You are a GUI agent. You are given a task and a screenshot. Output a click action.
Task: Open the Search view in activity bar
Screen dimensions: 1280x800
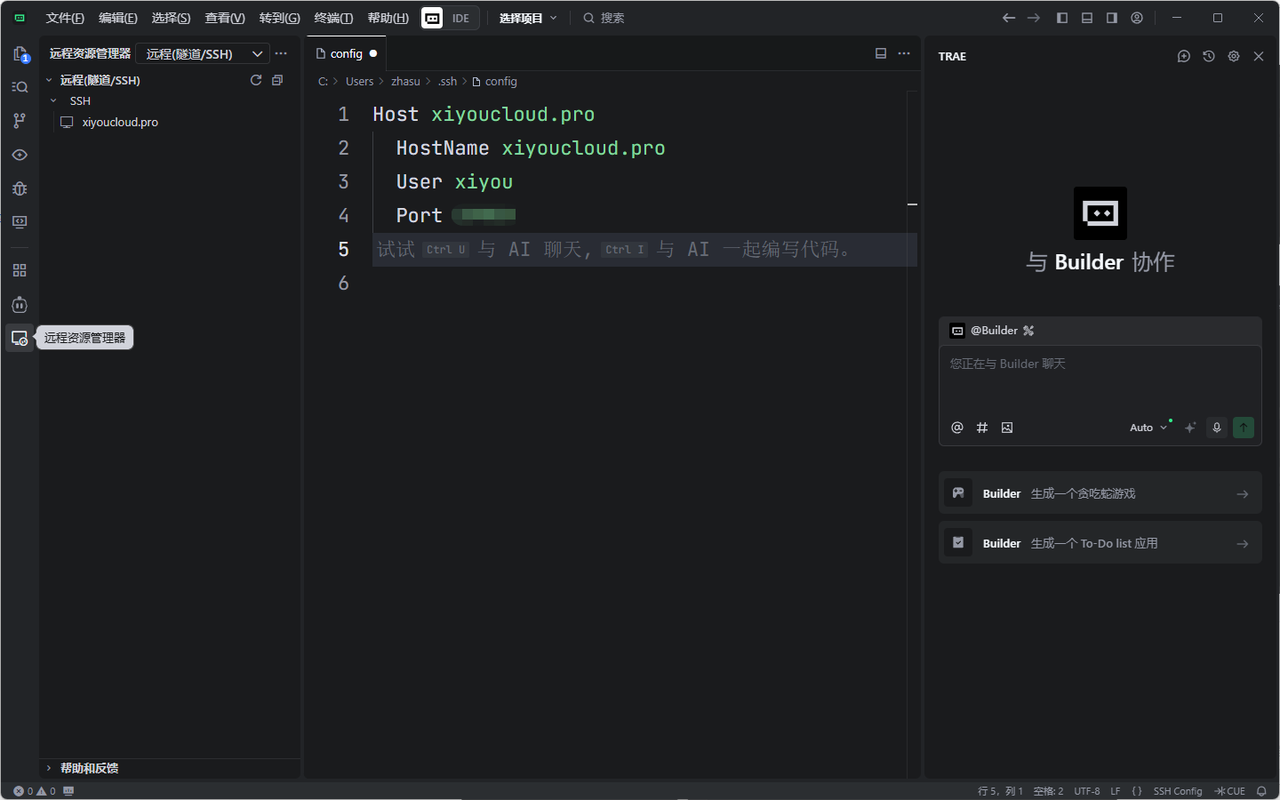[x=19, y=87]
